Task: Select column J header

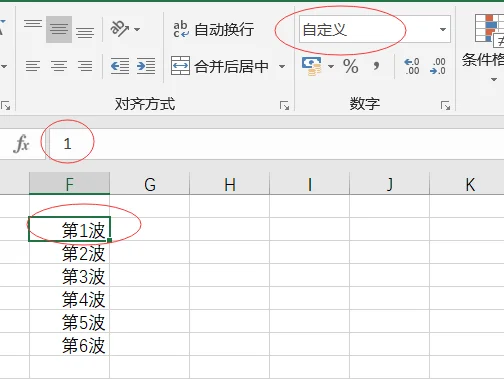Action: (x=390, y=183)
